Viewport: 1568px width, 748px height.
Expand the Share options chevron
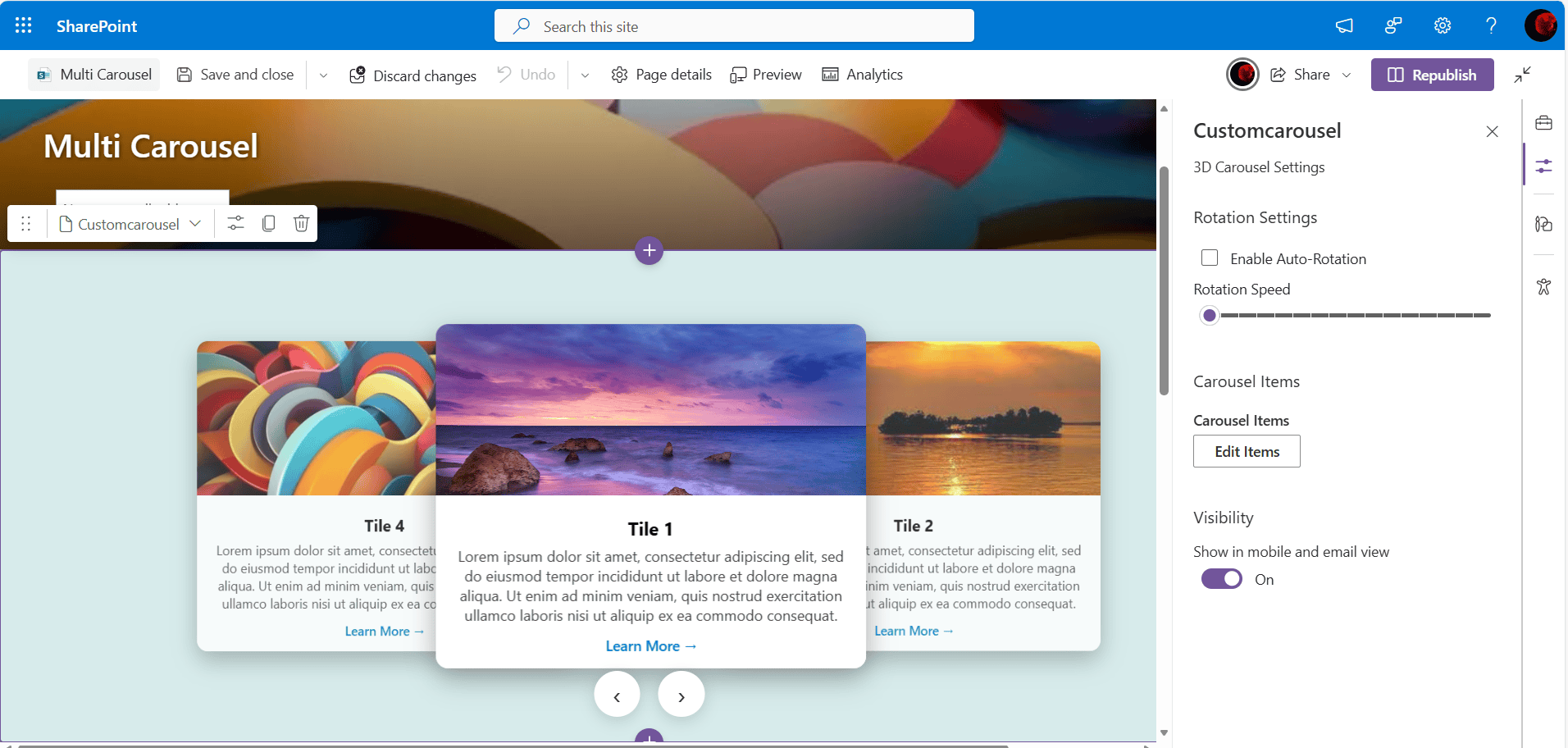(1347, 75)
